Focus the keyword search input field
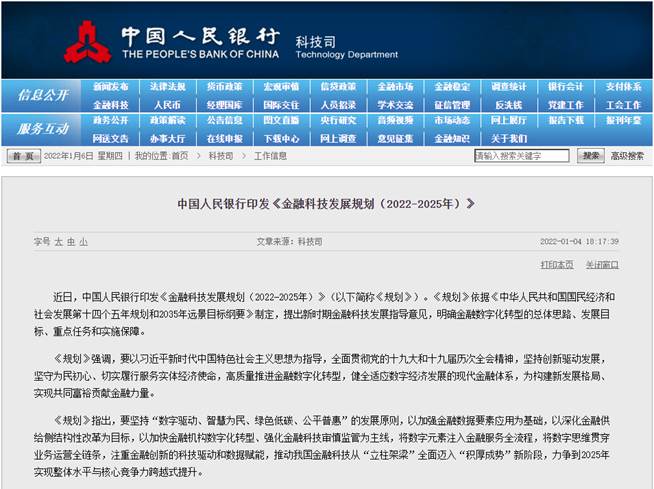654x489 pixels. pos(524,156)
